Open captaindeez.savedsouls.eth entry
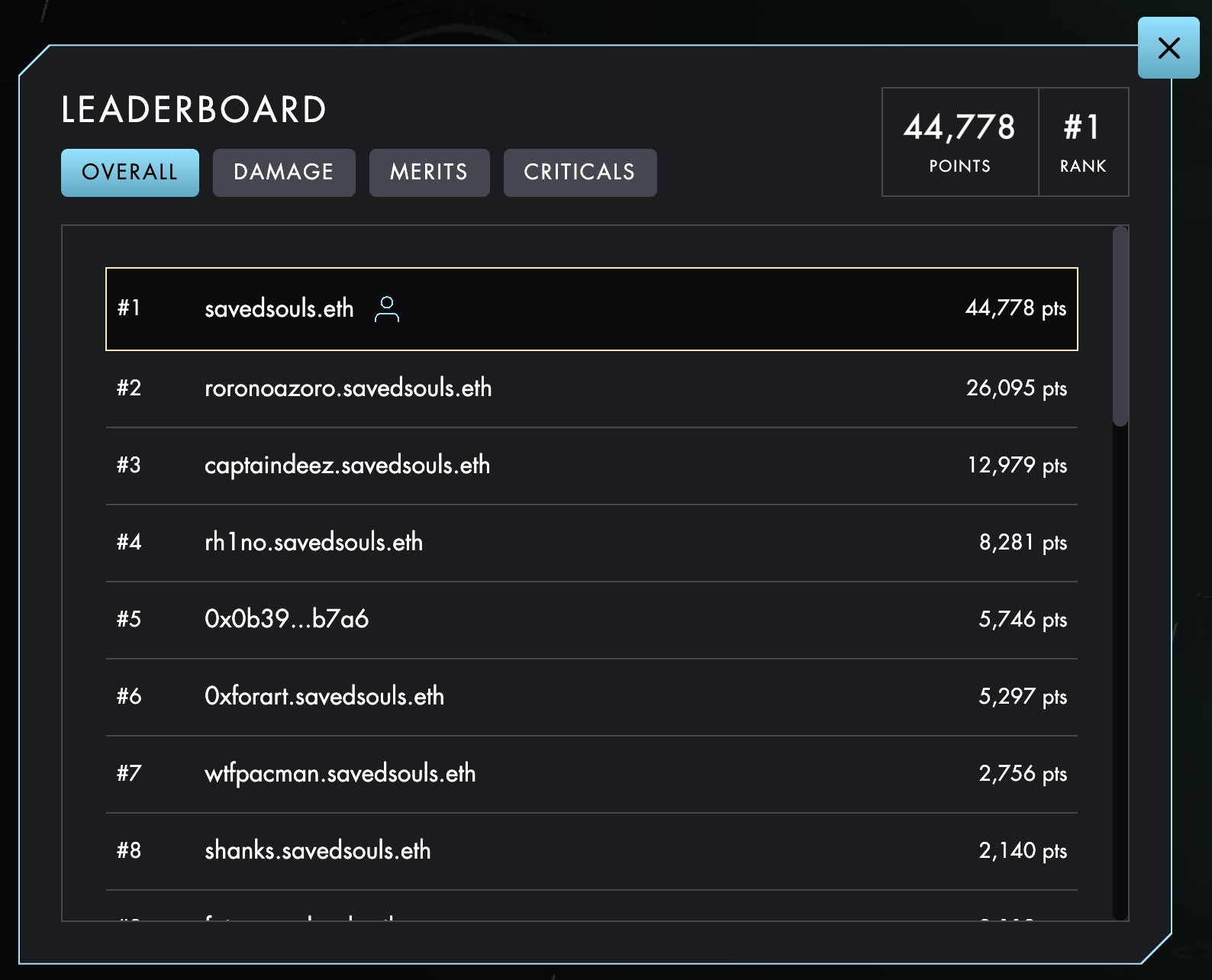The height and width of the screenshot is (980, 1212). coord(347,466)
